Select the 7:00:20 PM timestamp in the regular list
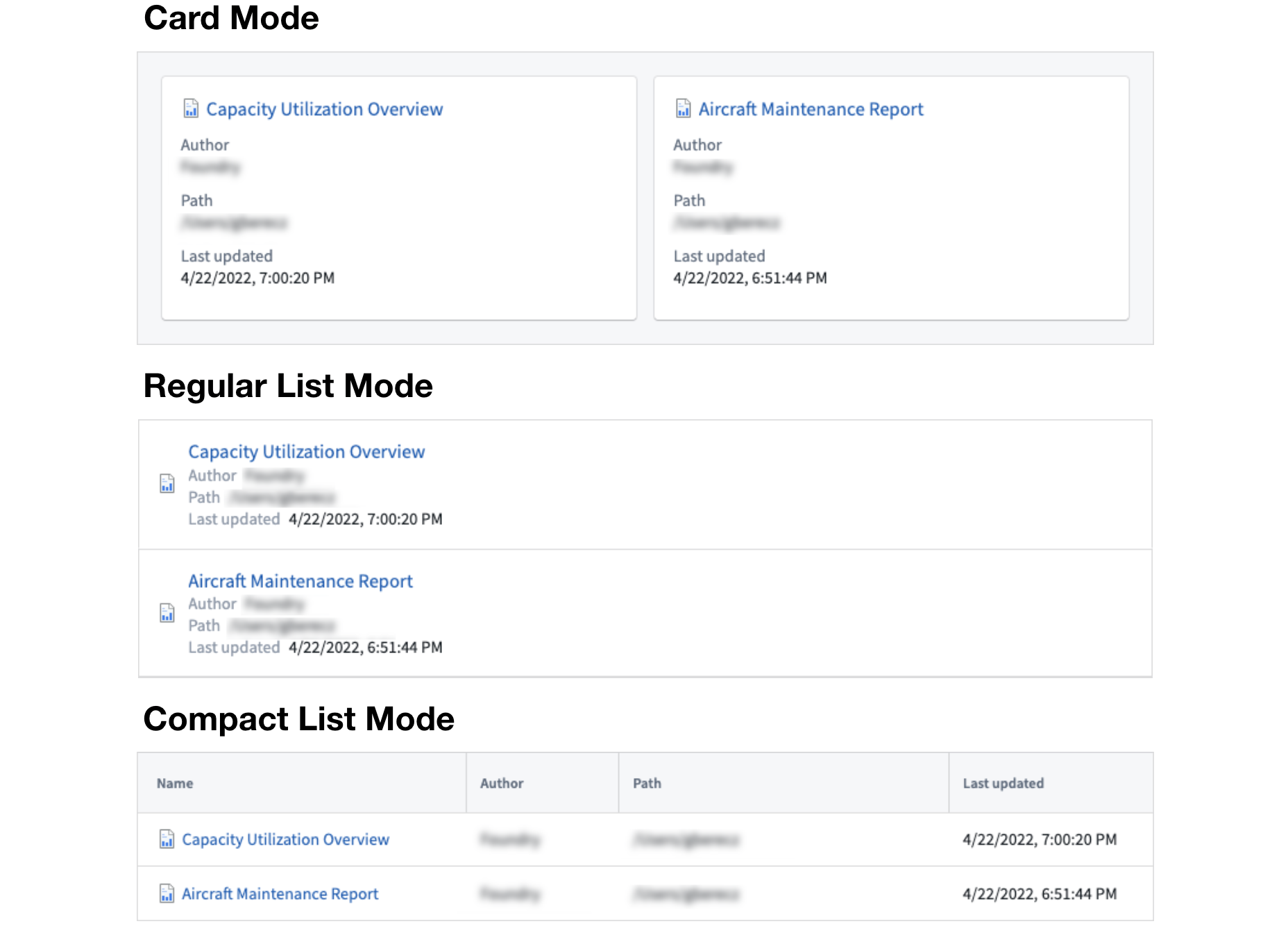Viewport: 1288px width, 926px height. click(x=365, y=519)
